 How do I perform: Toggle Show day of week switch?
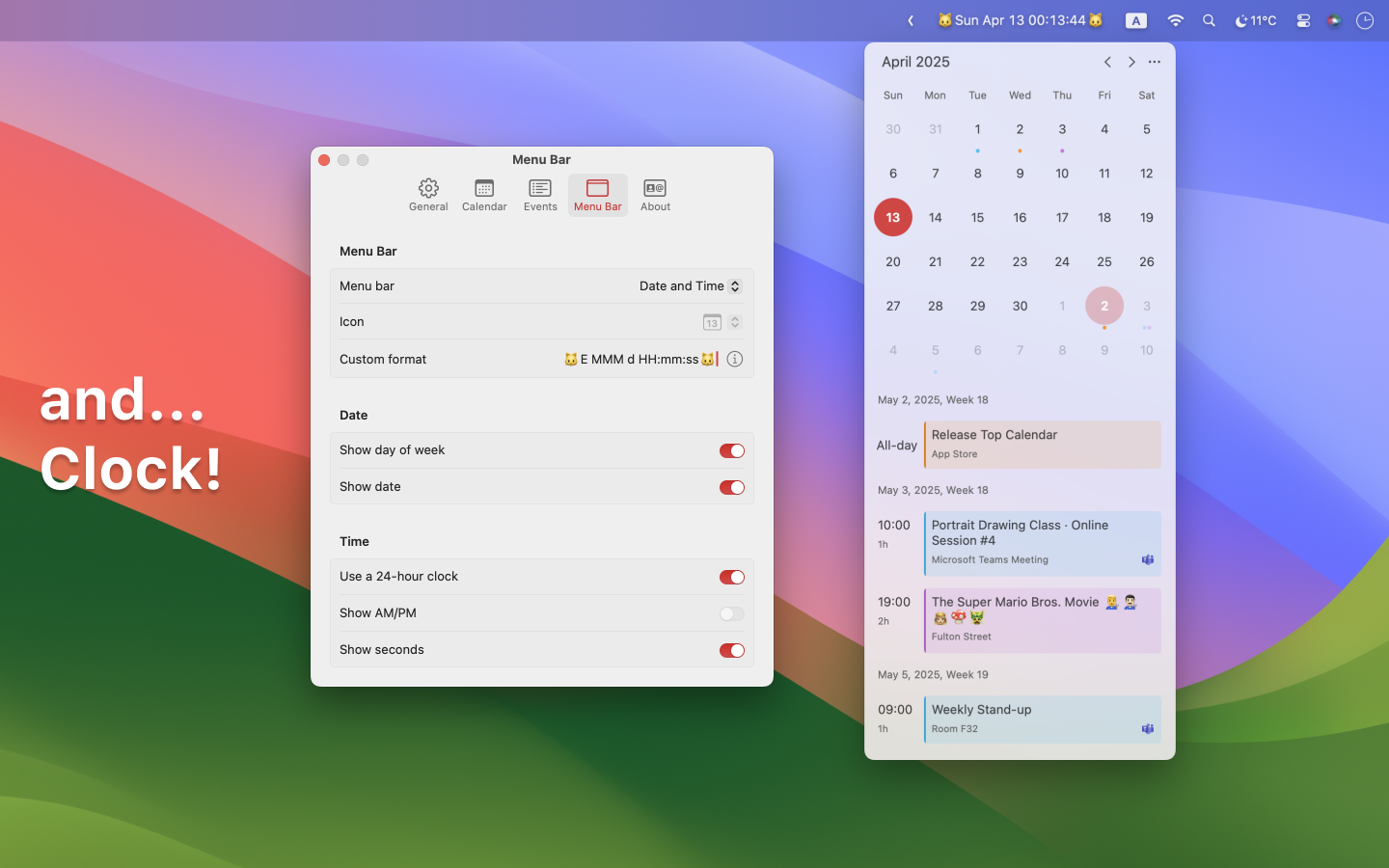tap(732, 450)
